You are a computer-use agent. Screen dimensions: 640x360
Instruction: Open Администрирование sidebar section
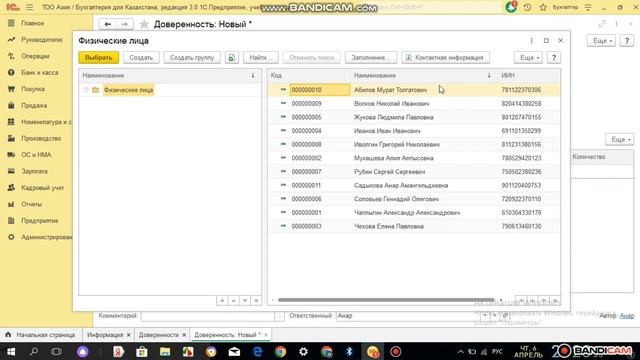pyautogui.click(x=46, y=237)
